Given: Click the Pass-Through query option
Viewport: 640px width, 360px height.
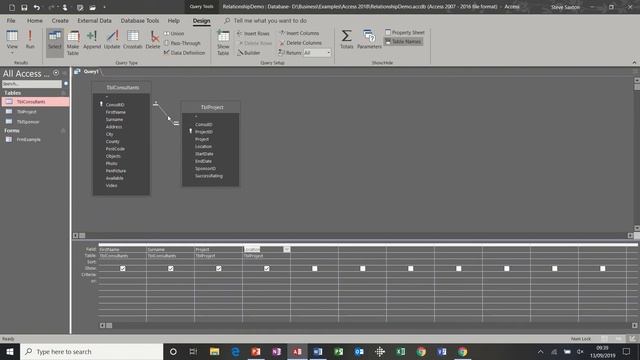Looking at the screenshot, I should coord(182,43).
